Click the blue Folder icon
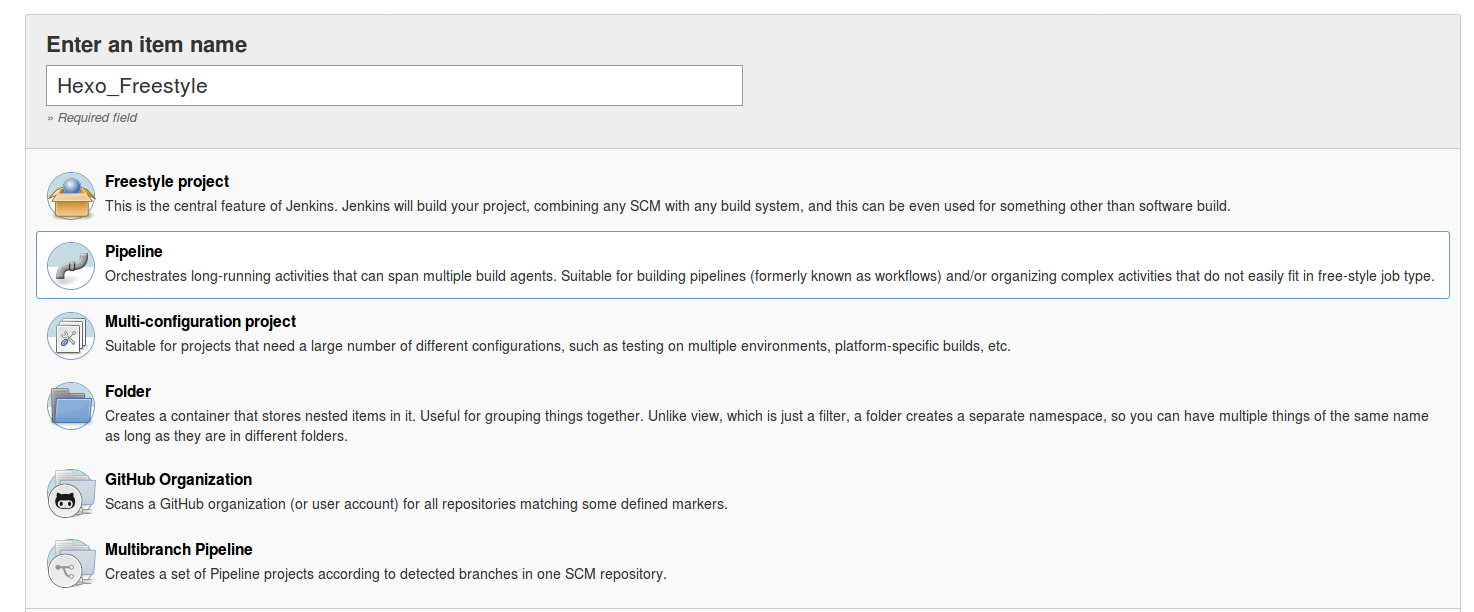This screenshot has height=612, width=1474. (x=71, y=406)
